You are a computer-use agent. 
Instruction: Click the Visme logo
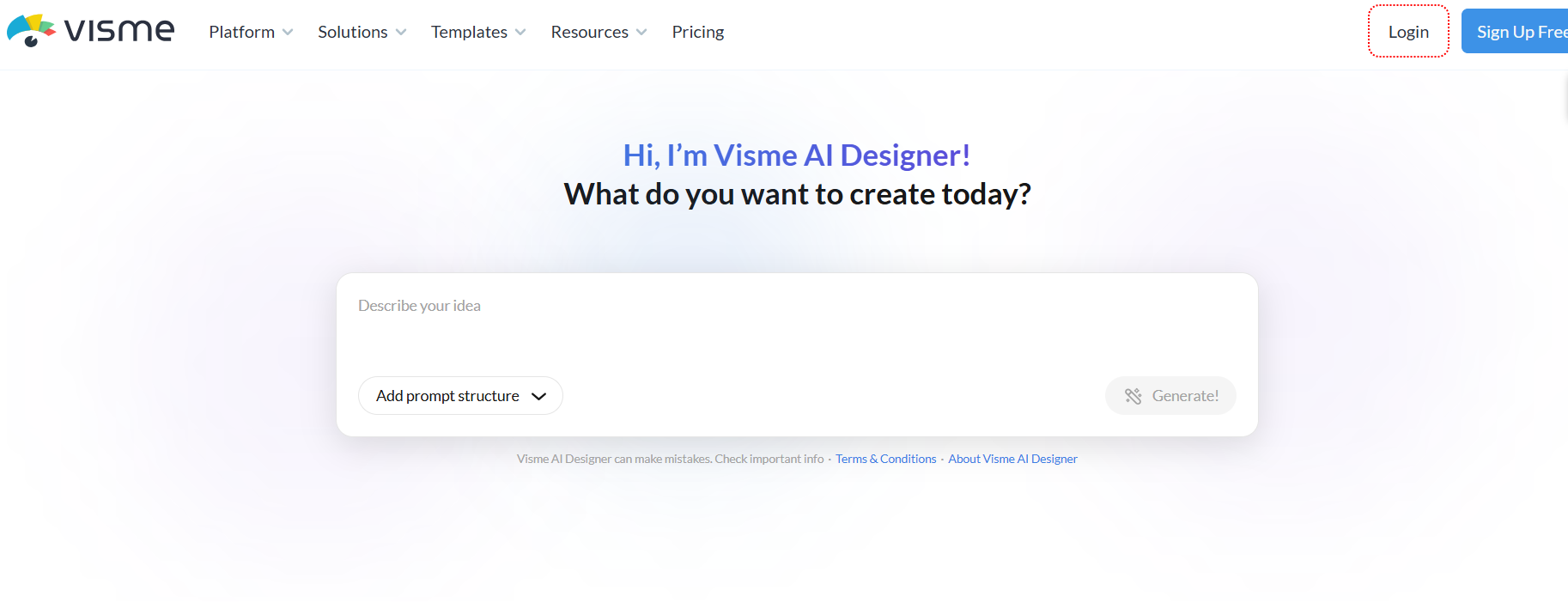(x=90, y=31)
